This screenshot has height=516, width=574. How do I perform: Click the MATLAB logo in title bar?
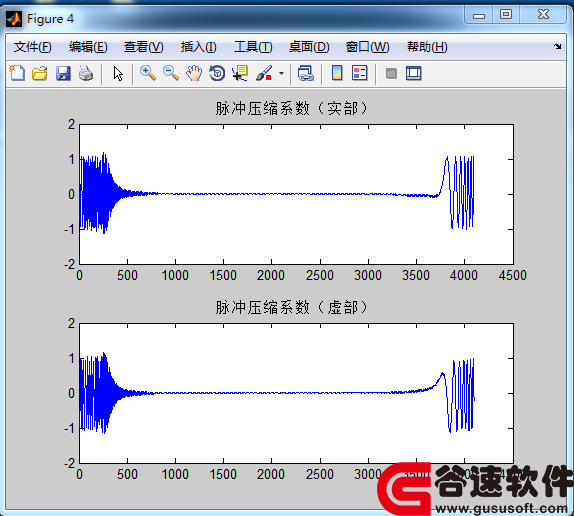[x=14, y=19]
